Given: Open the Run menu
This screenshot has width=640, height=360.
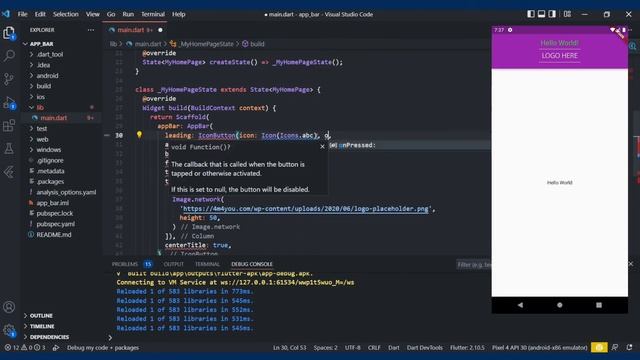Looking at the screenshot, I should click(x=128, y=14).
